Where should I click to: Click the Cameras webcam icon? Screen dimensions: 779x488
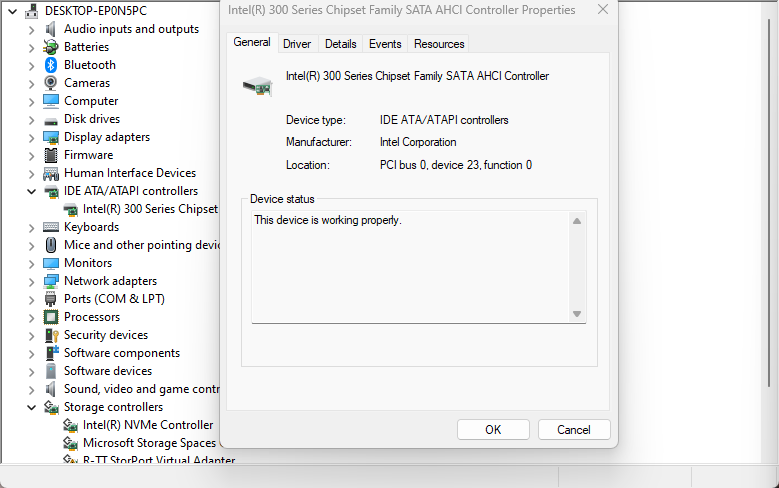point(51,83)
